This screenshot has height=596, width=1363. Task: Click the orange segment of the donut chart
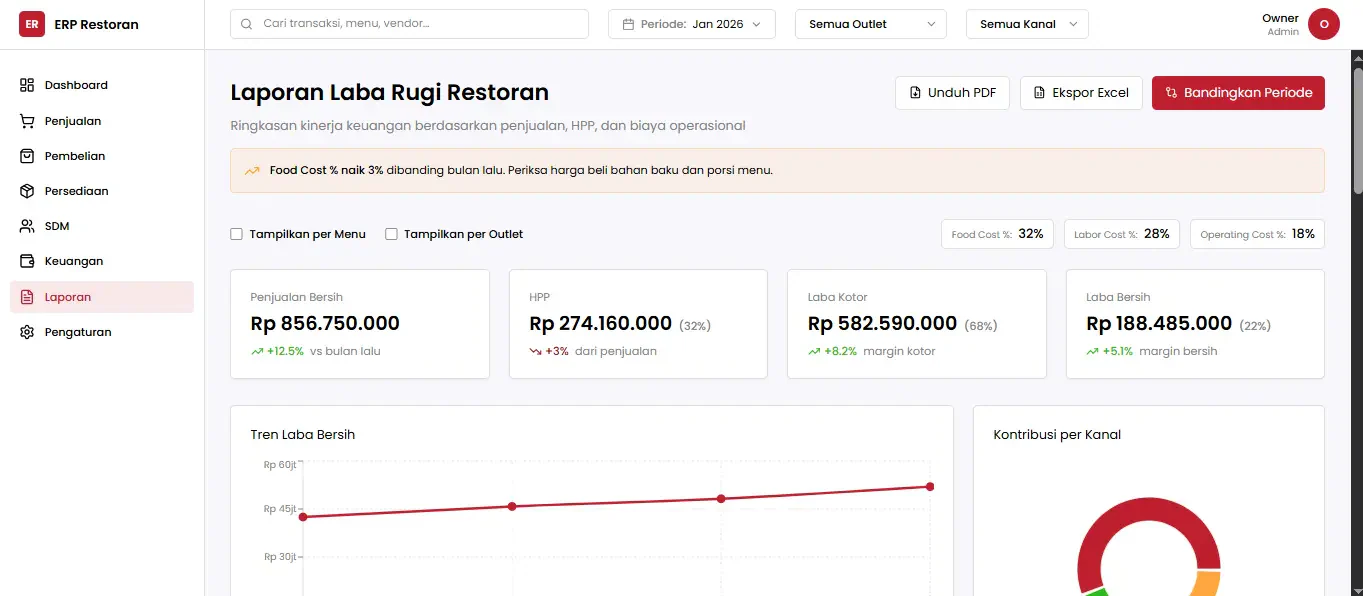pyautogui.click(x=1208, y=584)
